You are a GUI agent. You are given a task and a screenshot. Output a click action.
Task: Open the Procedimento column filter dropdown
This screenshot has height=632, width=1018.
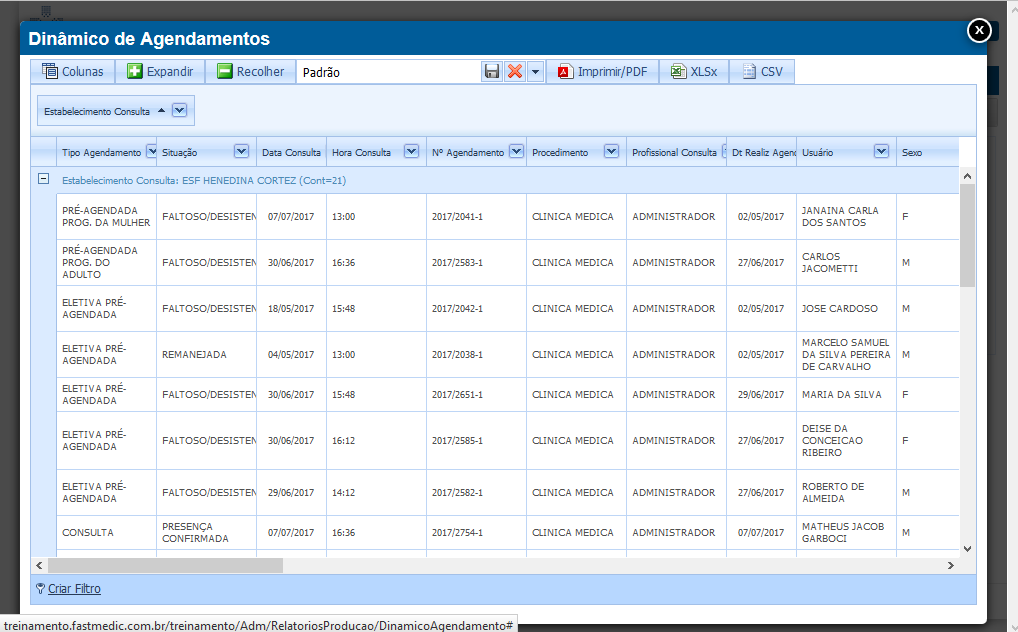pos(611,151)
